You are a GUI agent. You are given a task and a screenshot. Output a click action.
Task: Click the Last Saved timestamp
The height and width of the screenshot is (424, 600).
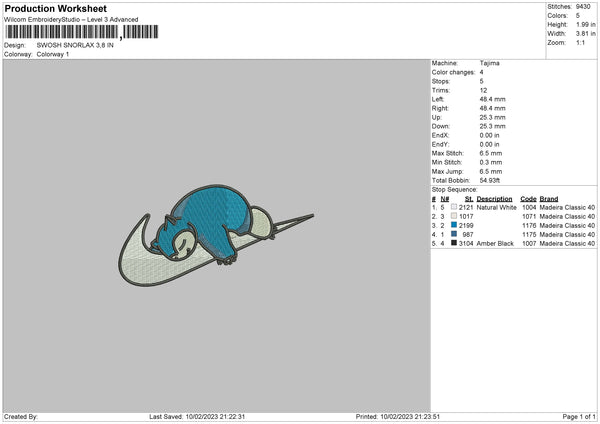[197, 416]
